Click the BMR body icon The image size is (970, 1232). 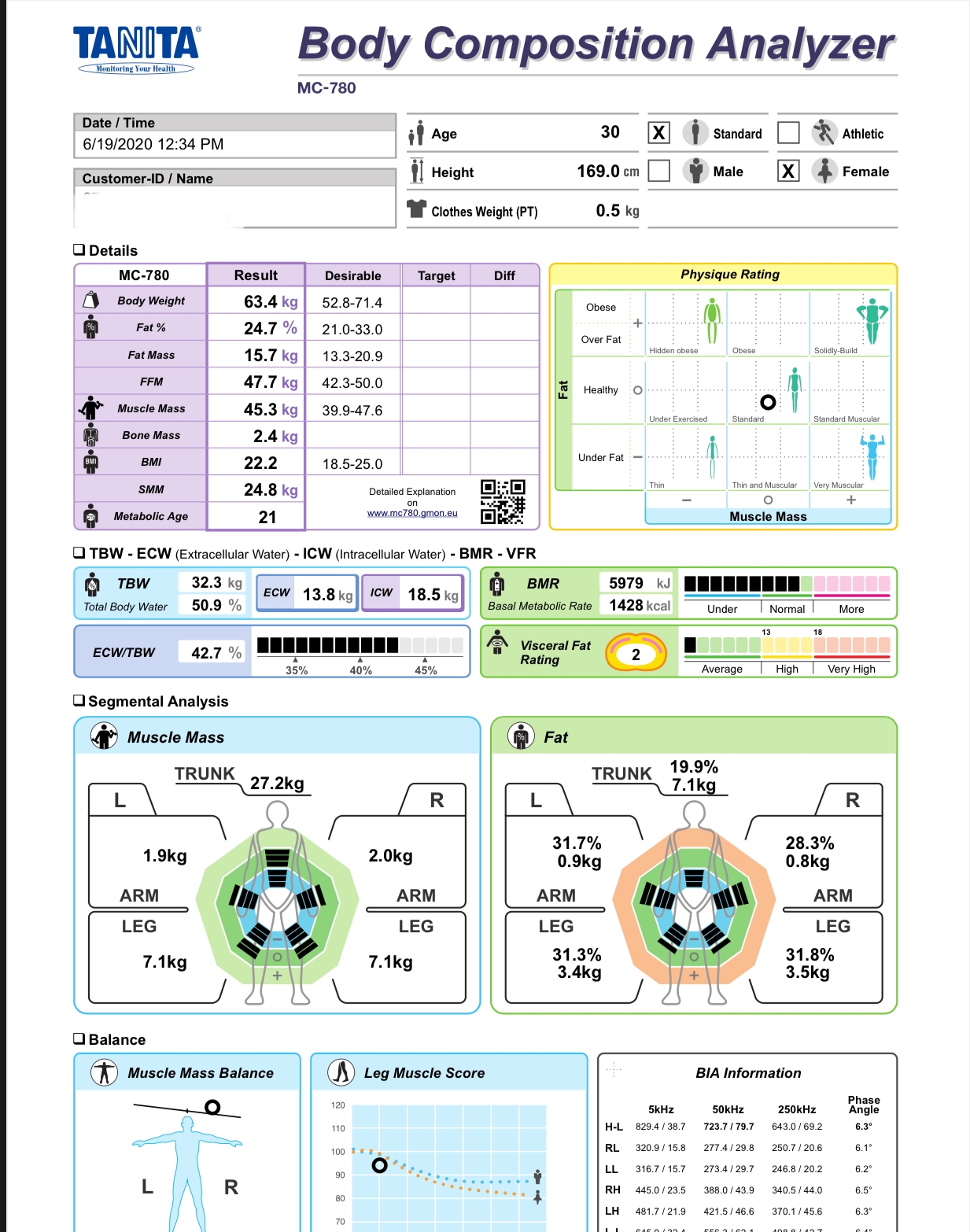[497, 585]
